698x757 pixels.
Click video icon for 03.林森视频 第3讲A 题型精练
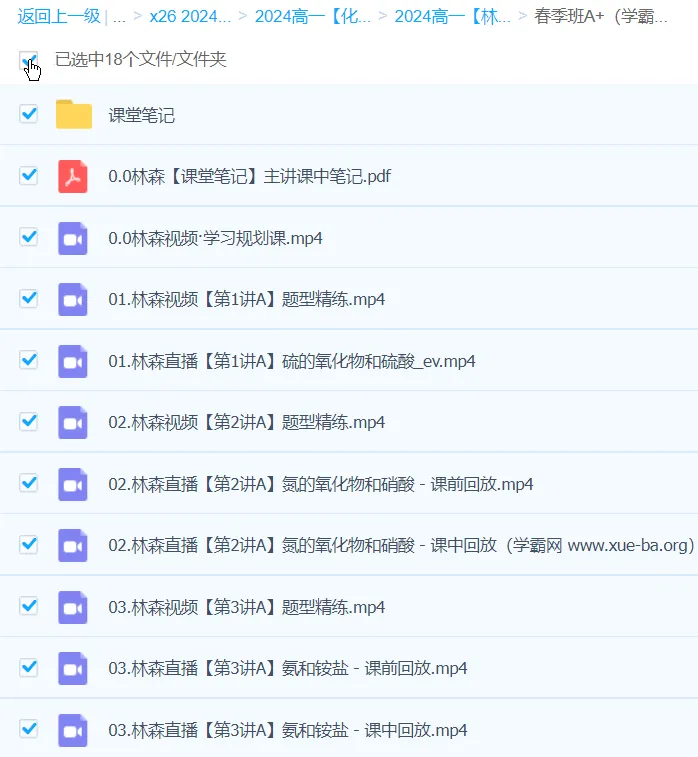73,607
